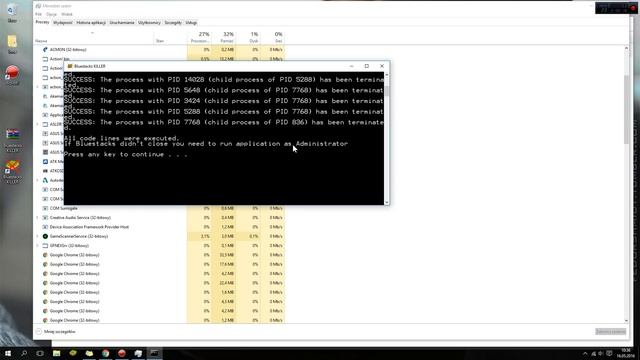Viewport: 640px width, 360px height.
Task: Click the COM Surrogate process icon
Action: pos(45,208)
